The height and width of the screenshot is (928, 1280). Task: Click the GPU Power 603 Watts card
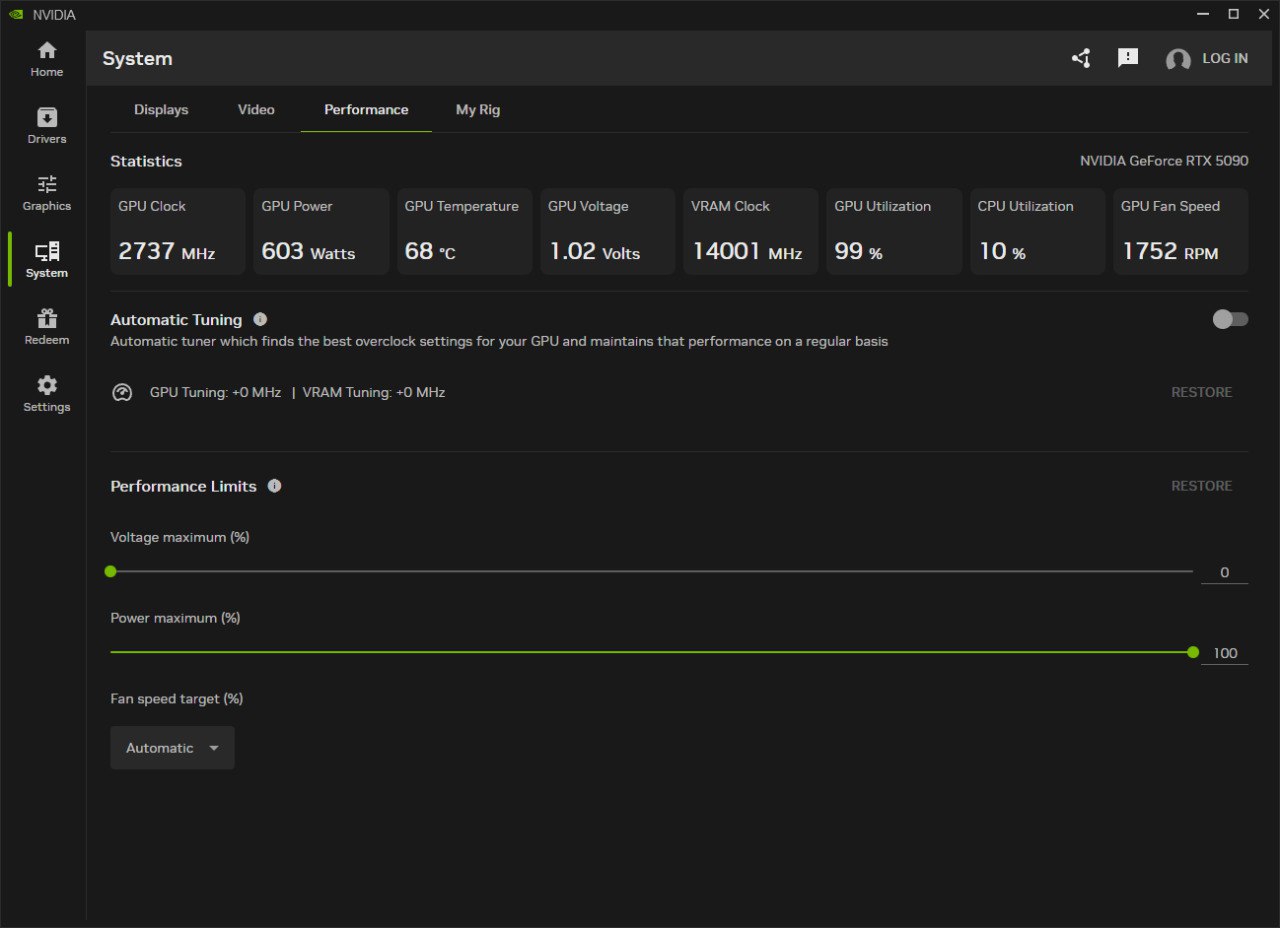[321, 231]
